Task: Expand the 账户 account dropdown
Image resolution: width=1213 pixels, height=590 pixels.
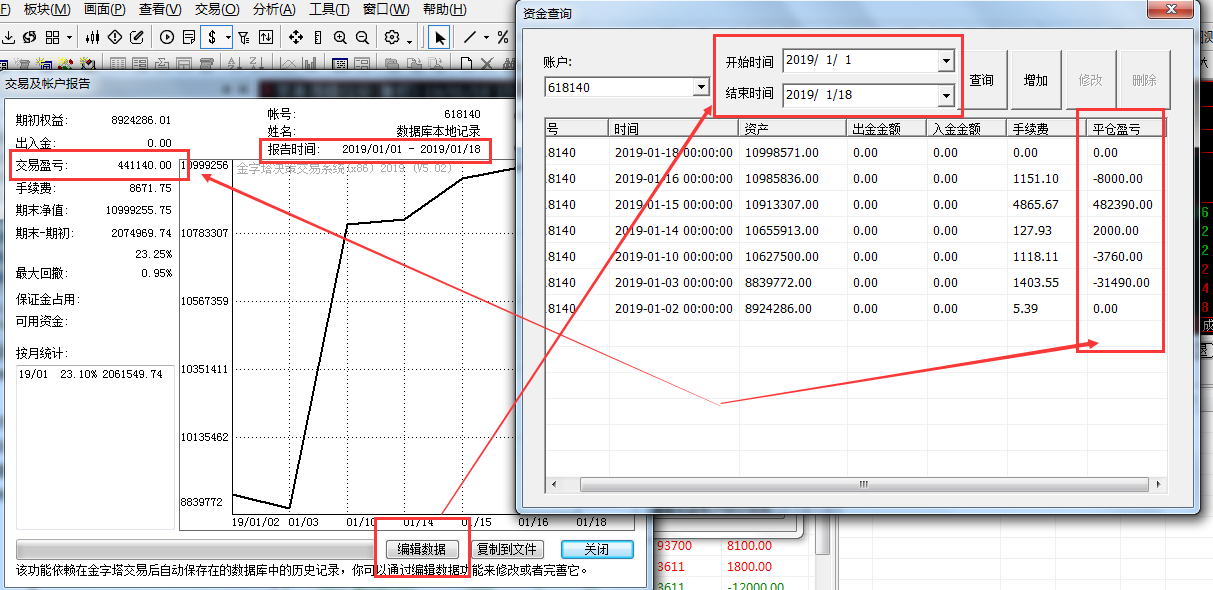Action: click(701, 88)
